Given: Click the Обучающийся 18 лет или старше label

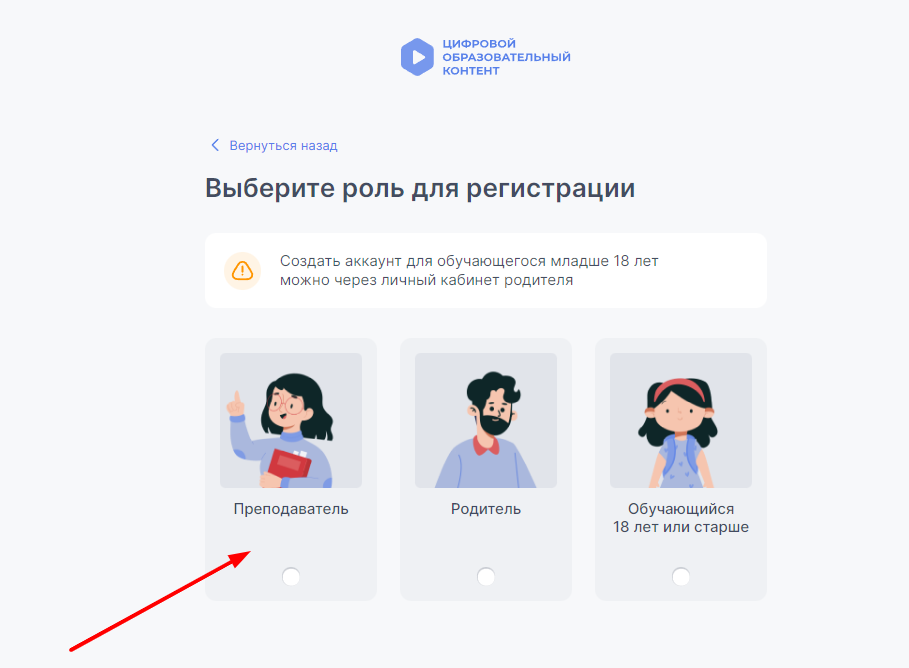Looking at the screenshot, I should coord(681,518).
